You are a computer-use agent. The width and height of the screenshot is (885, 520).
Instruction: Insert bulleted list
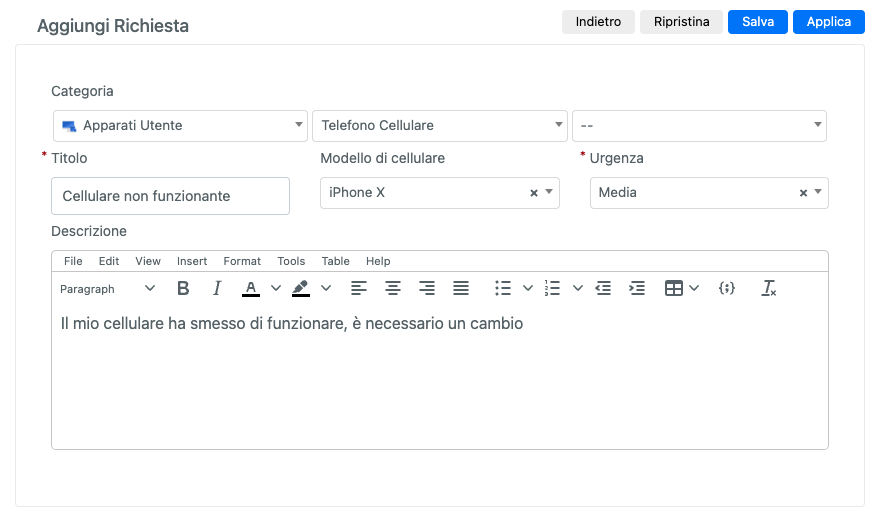click(502, 289)
